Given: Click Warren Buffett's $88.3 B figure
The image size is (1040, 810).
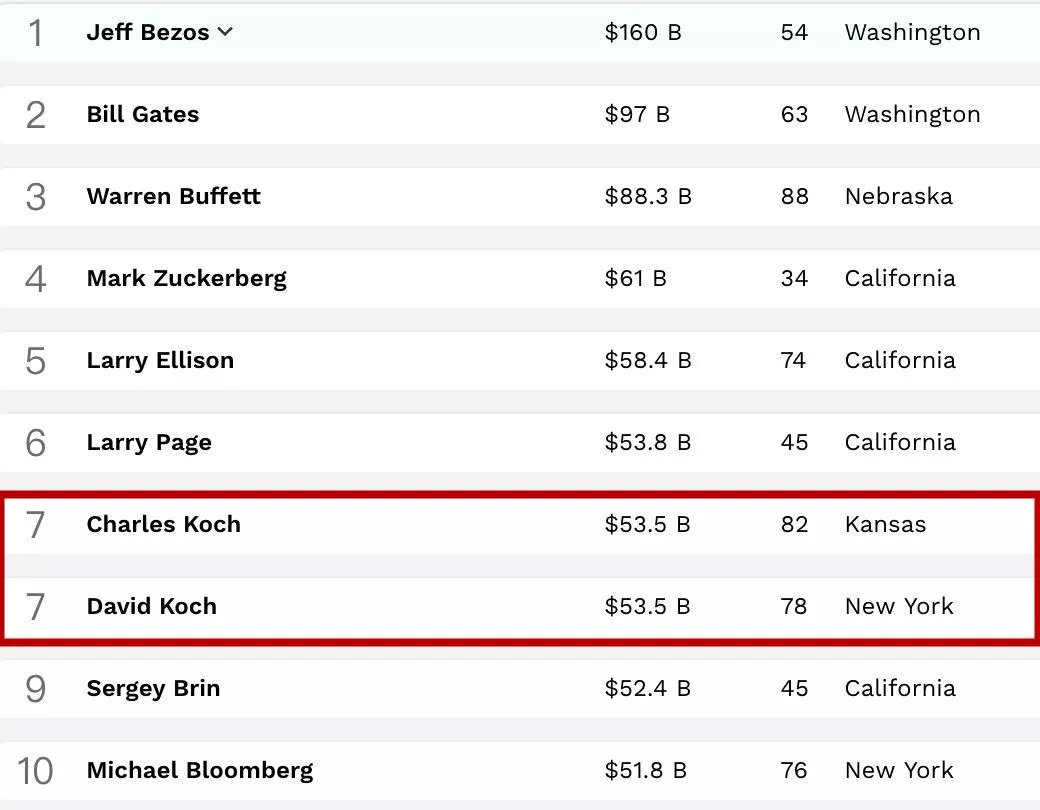Looking at the screenshot, I should (x=647, y=196).
